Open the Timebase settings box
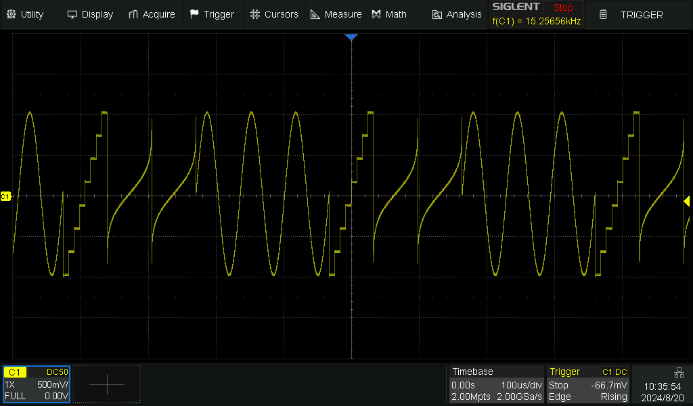The height and width of the screenshot is (406, 693). [495, 384]
